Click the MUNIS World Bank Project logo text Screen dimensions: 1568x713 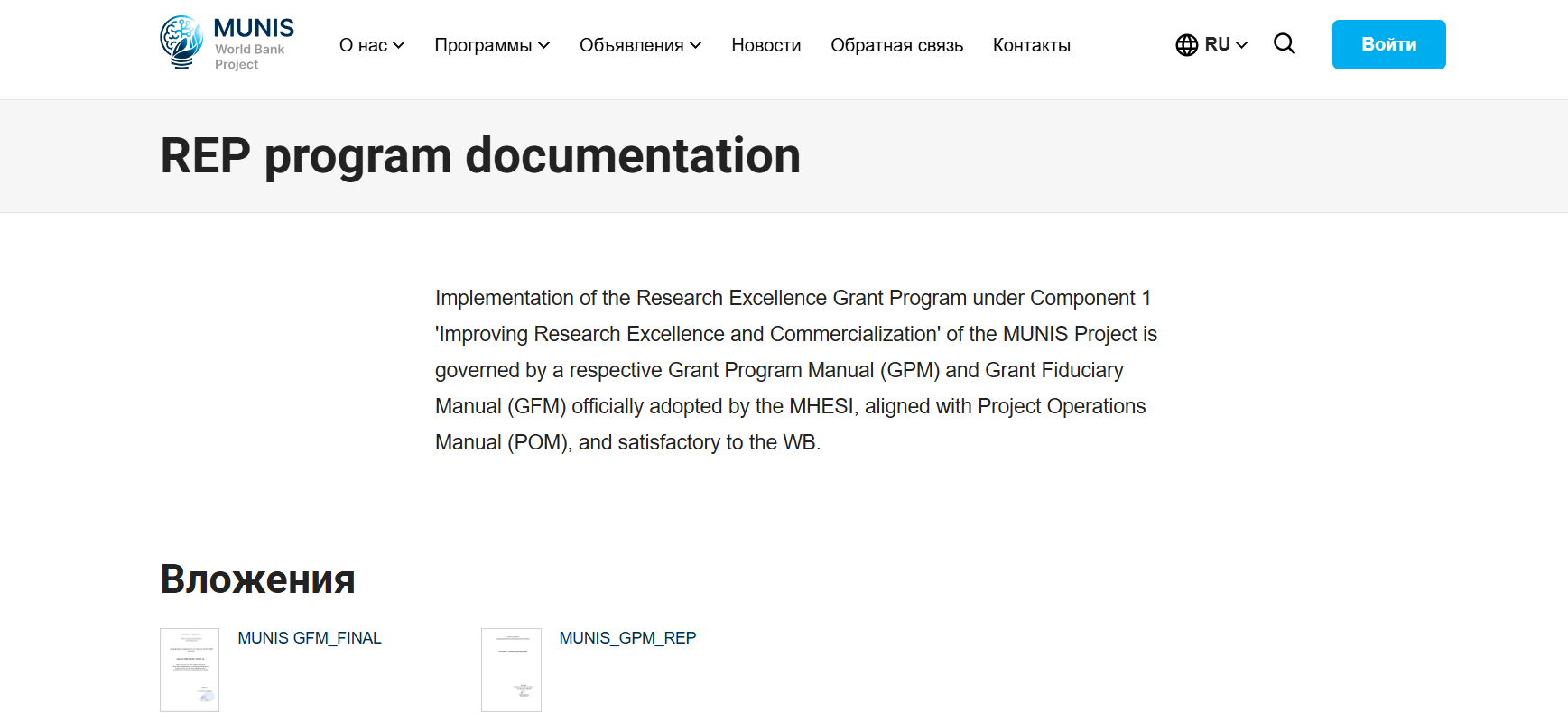point(254,43)
